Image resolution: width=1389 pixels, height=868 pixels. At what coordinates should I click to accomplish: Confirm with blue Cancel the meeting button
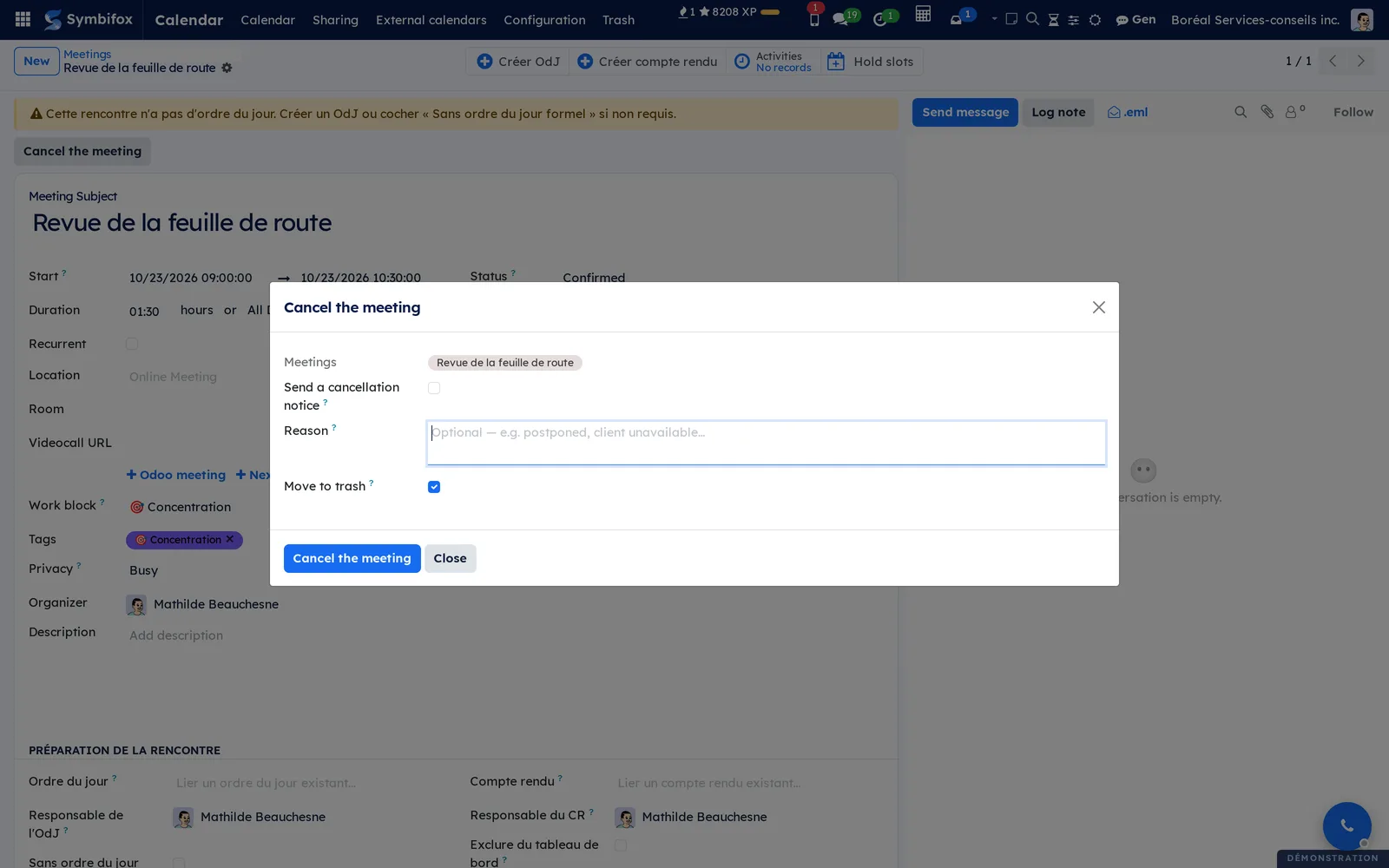pyautogui.click(x=352, y=558)
